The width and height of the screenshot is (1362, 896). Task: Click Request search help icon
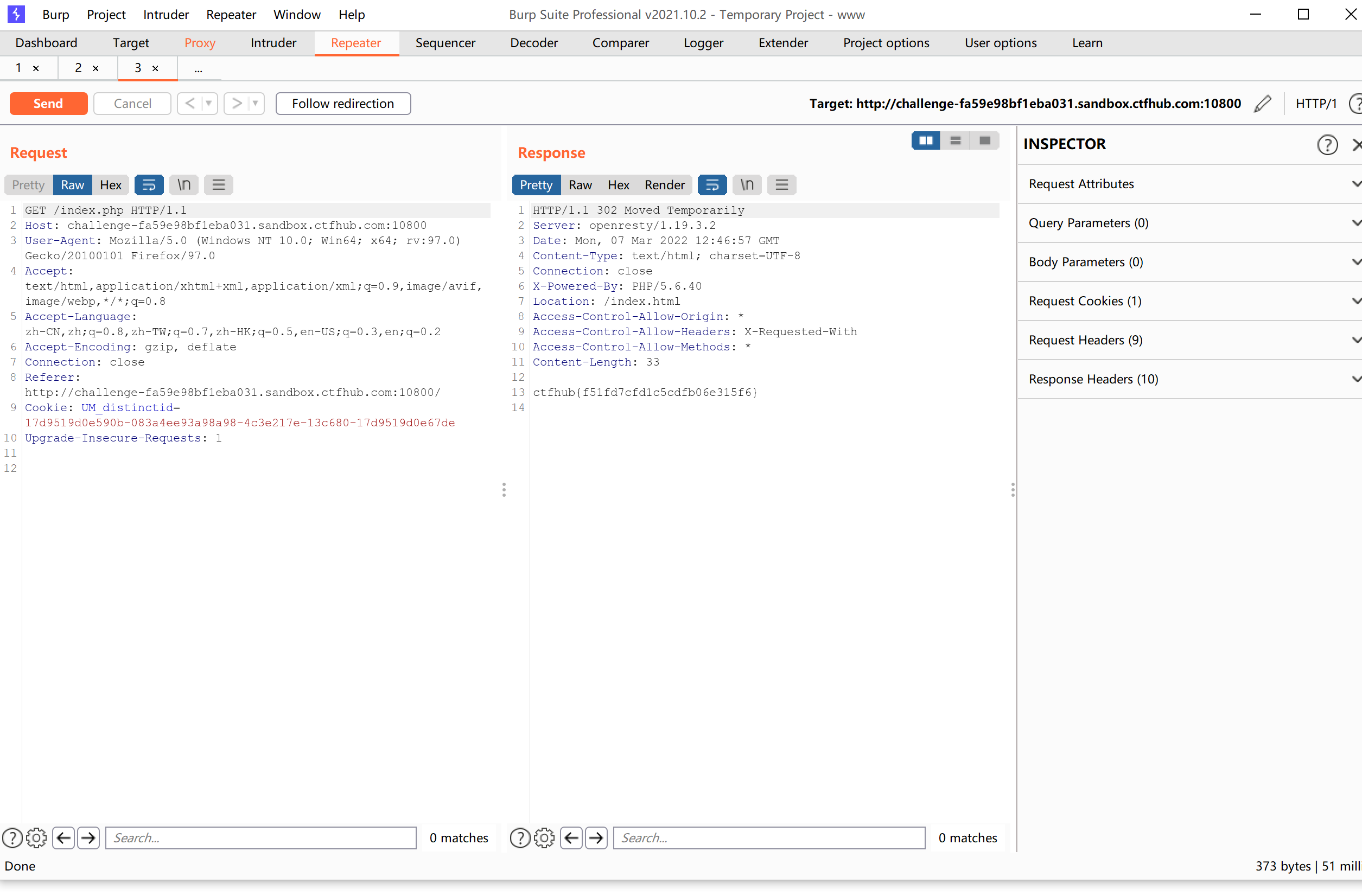pos(12,838)
